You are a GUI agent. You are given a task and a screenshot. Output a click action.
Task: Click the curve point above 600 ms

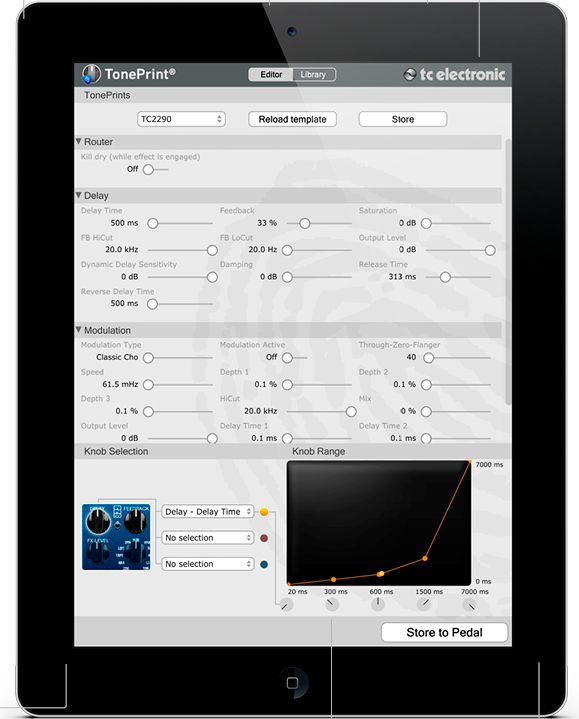point(380,574)
